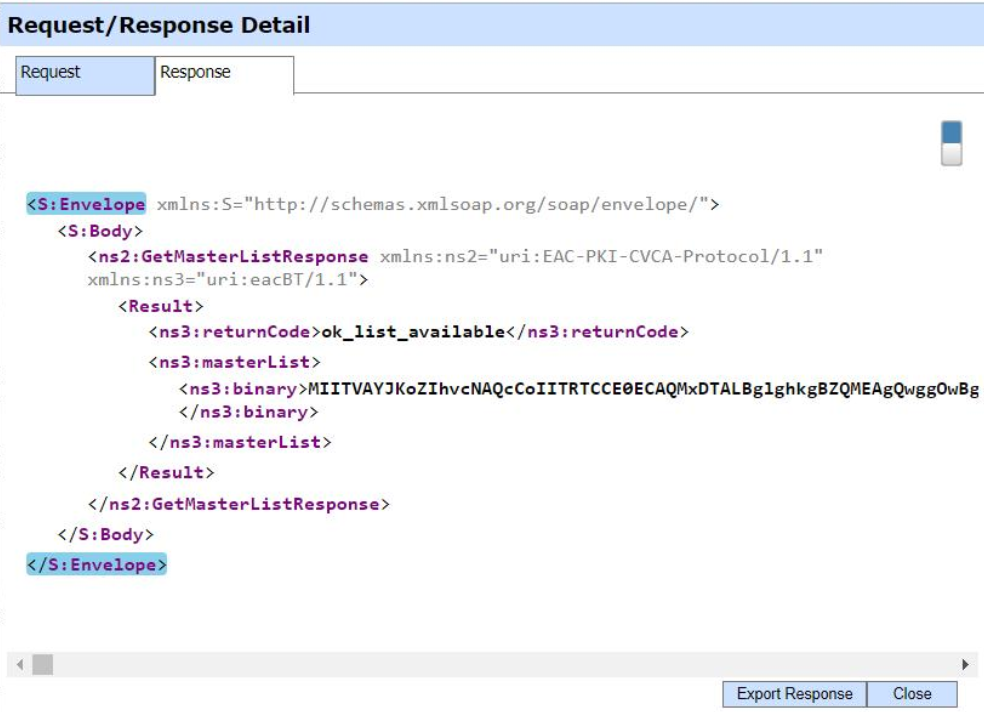Select the Response tab

point(196,73)
